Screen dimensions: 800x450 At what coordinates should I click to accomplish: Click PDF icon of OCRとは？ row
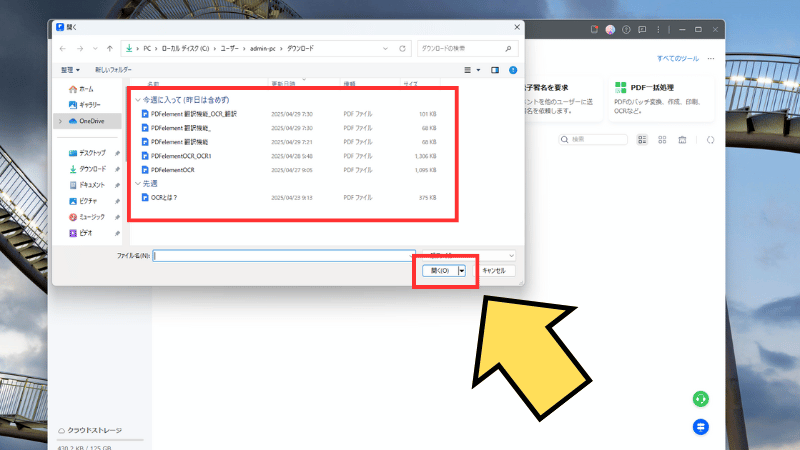point(145,197)
